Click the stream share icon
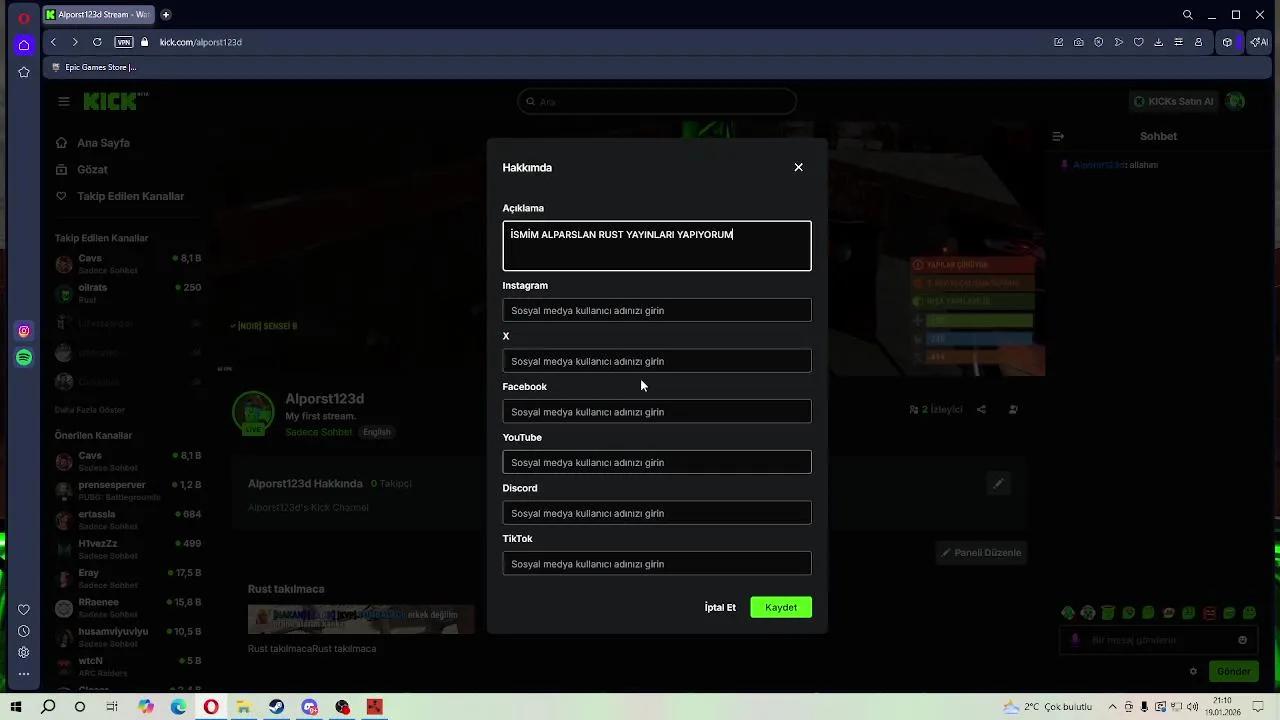1280x720 pixels. coord(981,409)
